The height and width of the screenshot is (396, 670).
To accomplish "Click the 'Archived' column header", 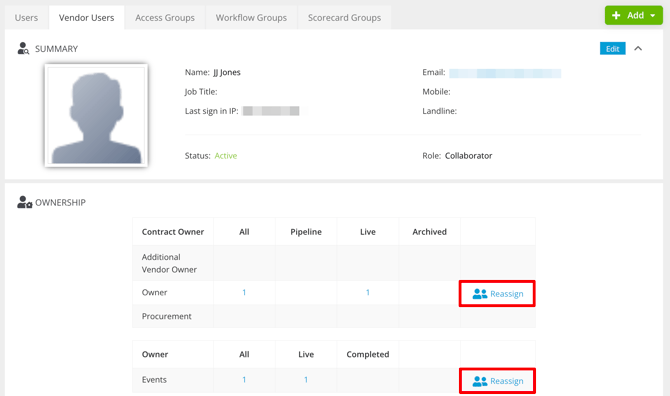I will coord(429,232).
